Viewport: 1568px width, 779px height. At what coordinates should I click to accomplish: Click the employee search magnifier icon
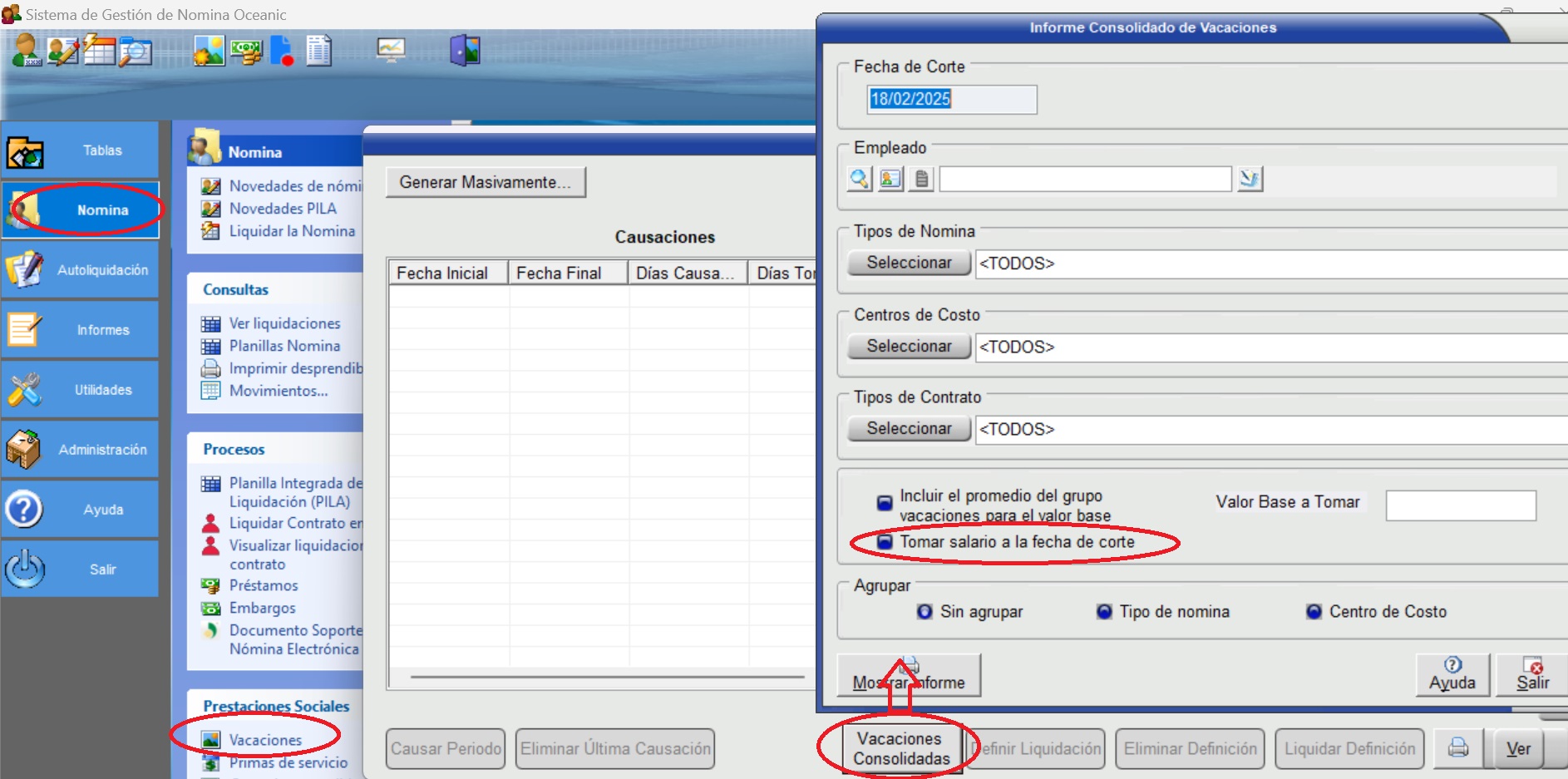[860, 179]
